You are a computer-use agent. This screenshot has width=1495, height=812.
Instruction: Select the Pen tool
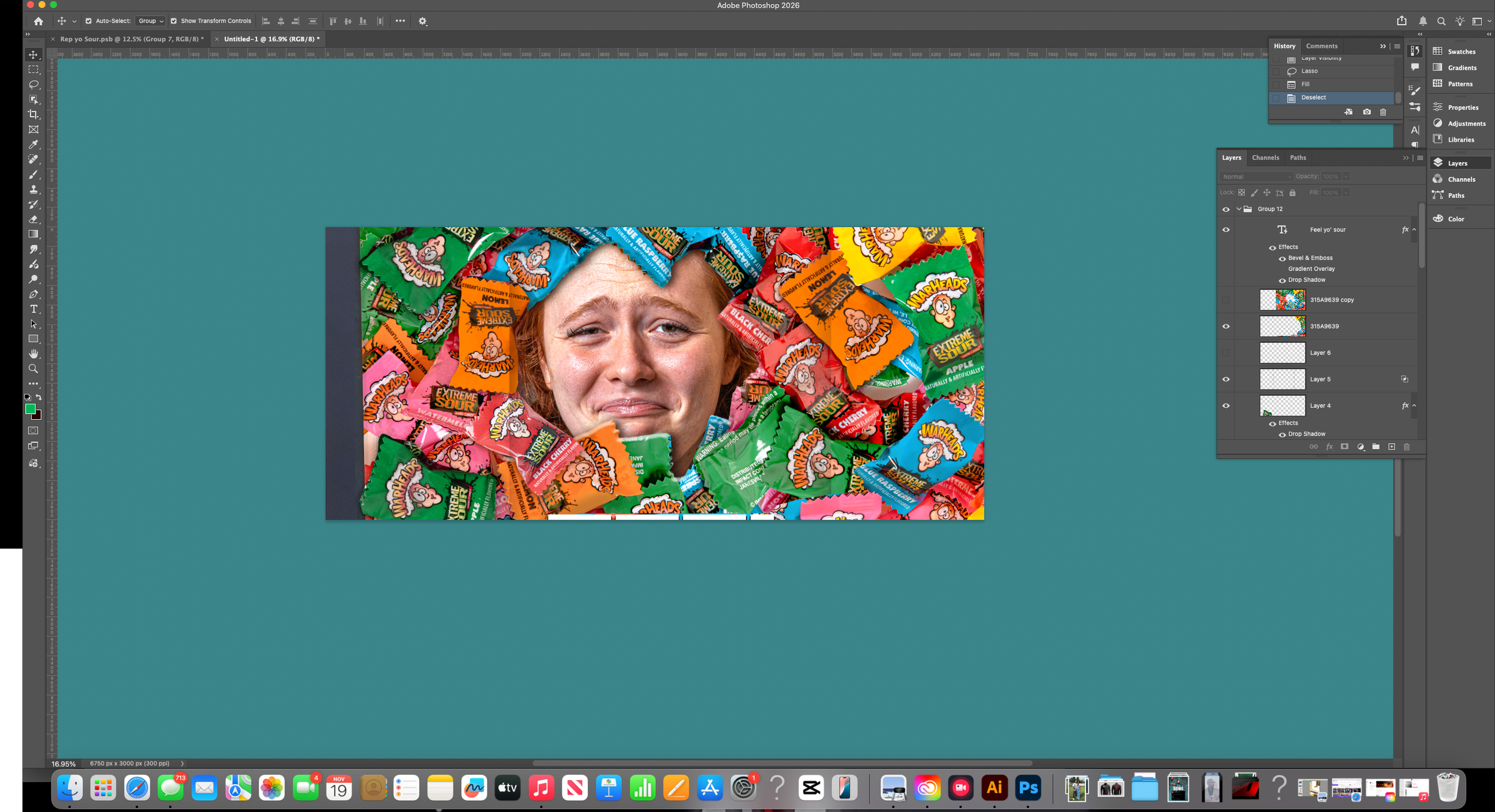(x=33, y=294)
